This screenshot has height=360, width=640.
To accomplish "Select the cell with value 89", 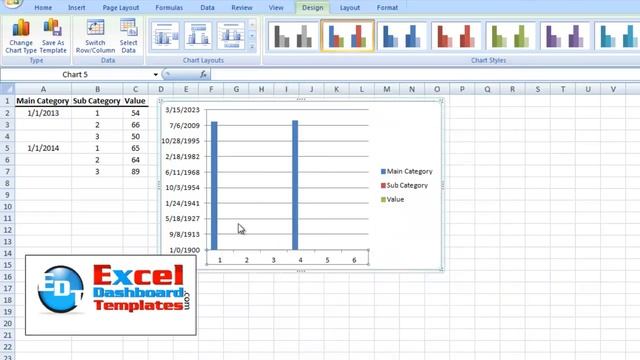I will [135, 172].
